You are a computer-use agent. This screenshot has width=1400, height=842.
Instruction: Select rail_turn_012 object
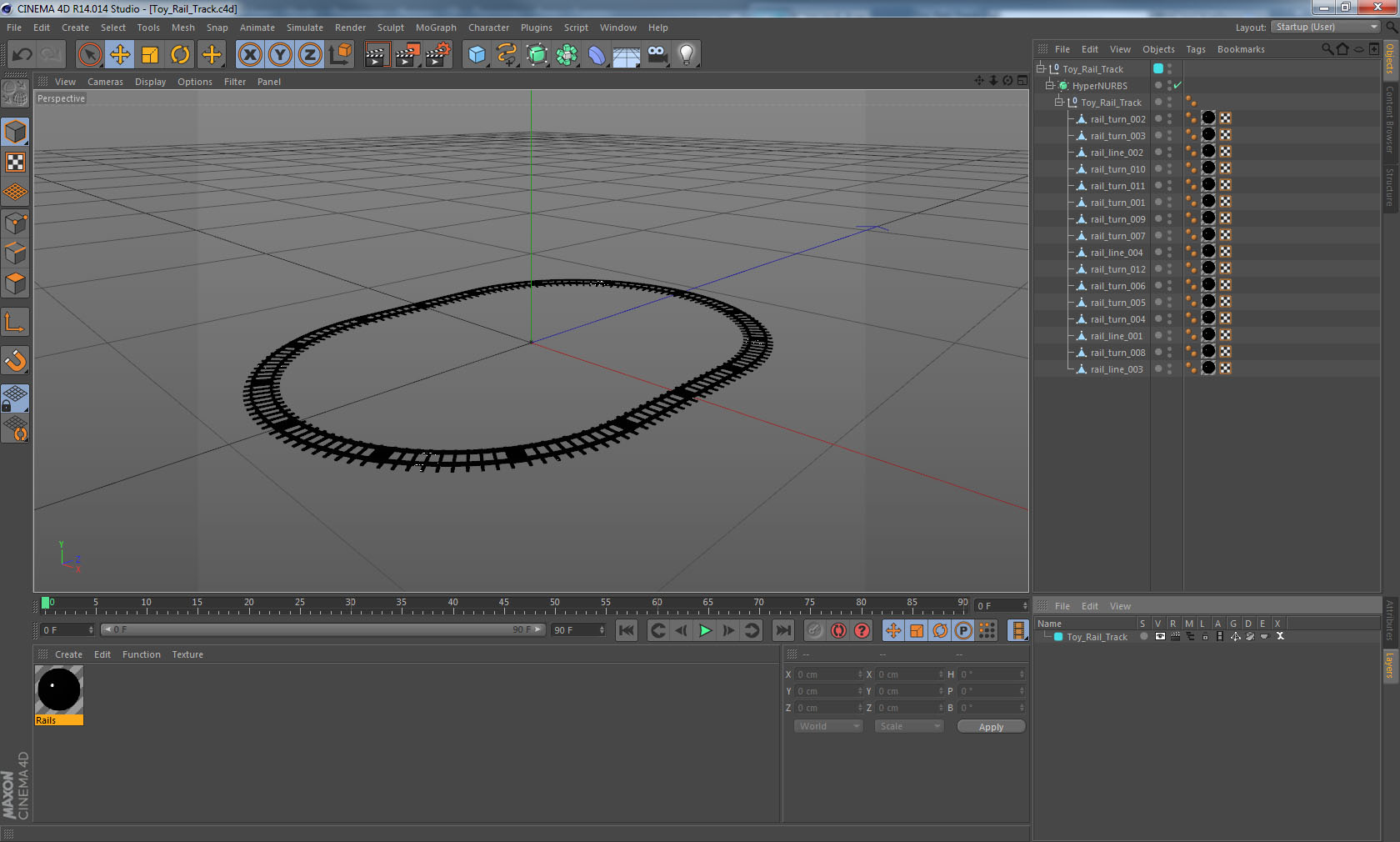[x=1117, y=269]
